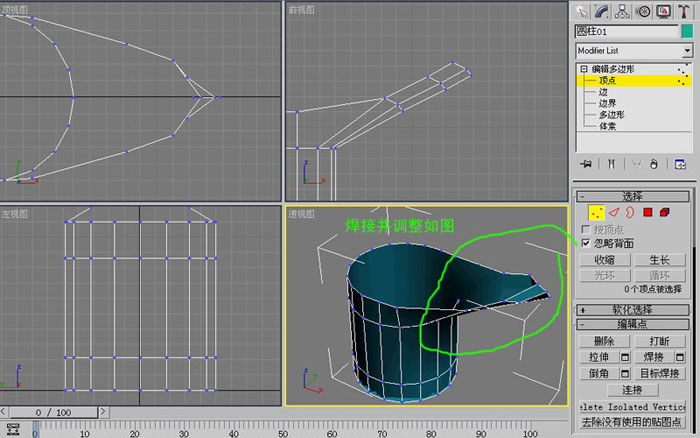Viewport: 700px width, 438px height.
Task: Click the command panel vertical scrollbar
Action: click(x=696, y=339)
